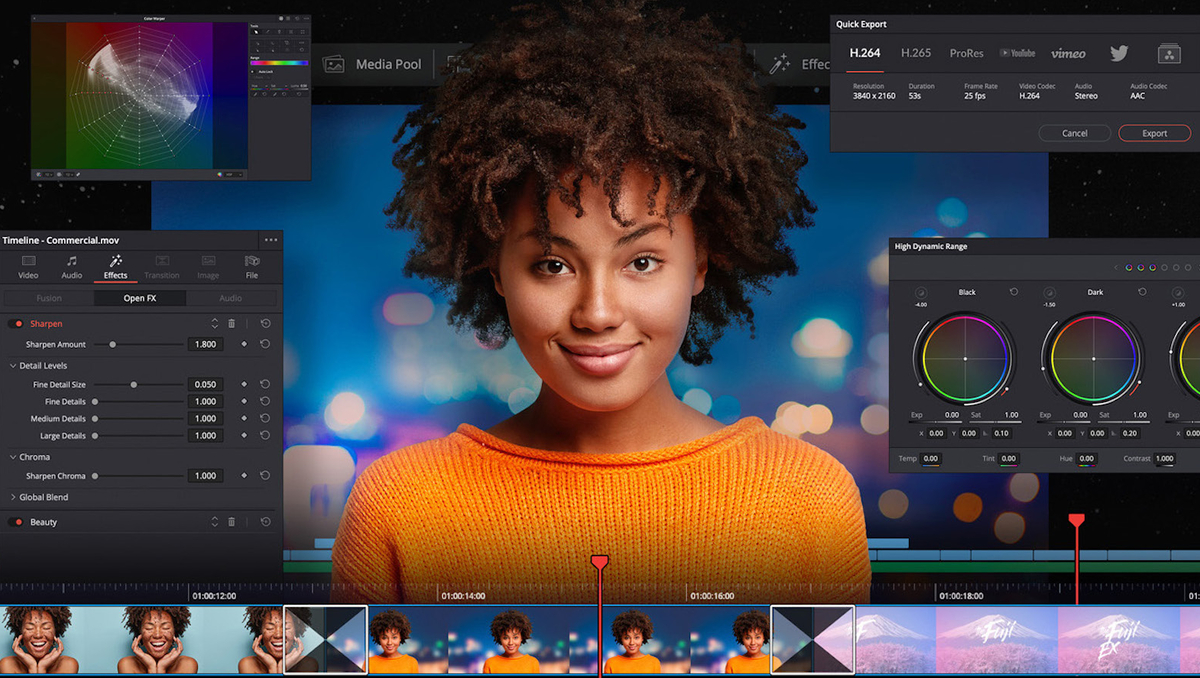Click the Sharpen Amount value field 1.800
Viewport: 1200px width, 678px height.
click(x=205, y=344)
